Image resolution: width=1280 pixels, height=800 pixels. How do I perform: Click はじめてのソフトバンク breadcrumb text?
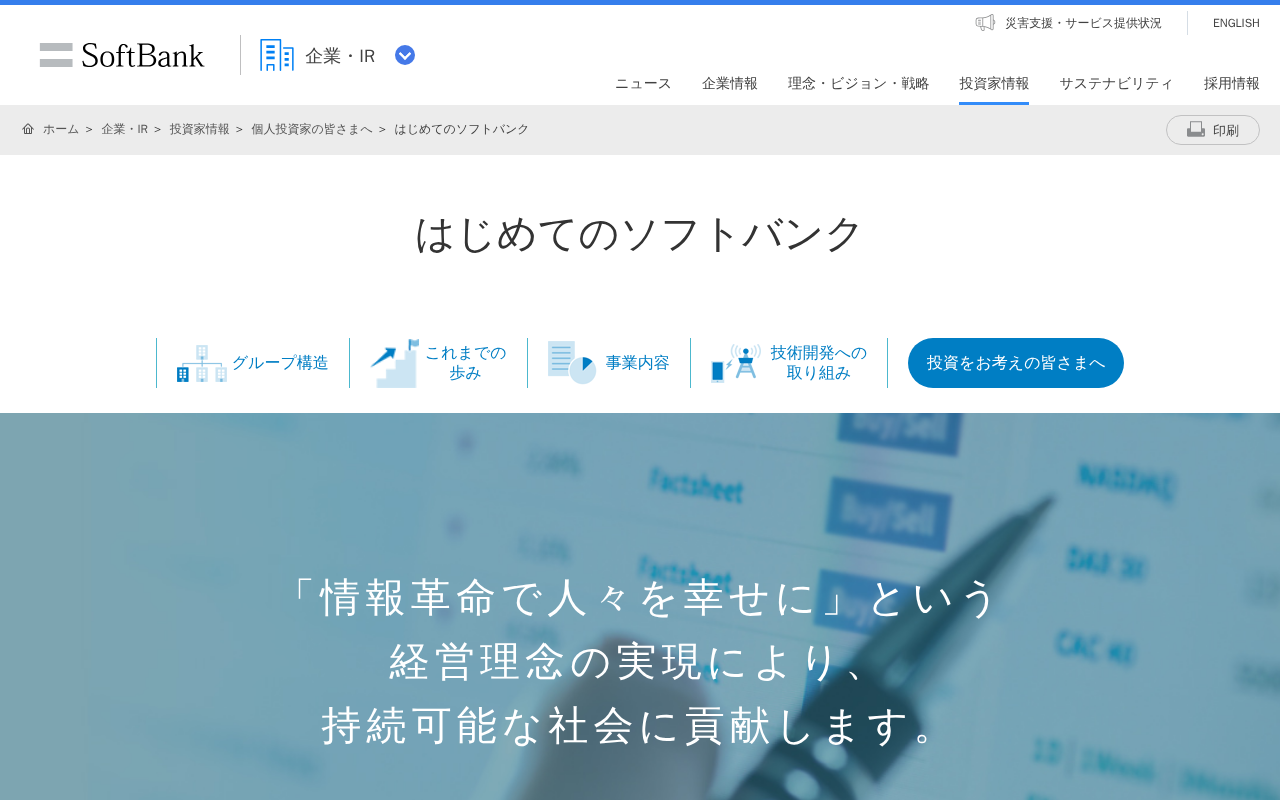461,129
